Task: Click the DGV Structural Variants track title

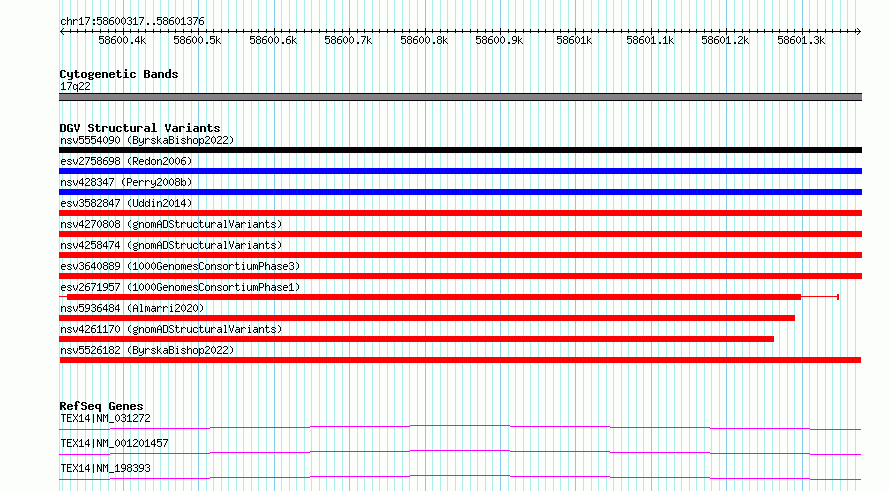Action: pos(140,128)
